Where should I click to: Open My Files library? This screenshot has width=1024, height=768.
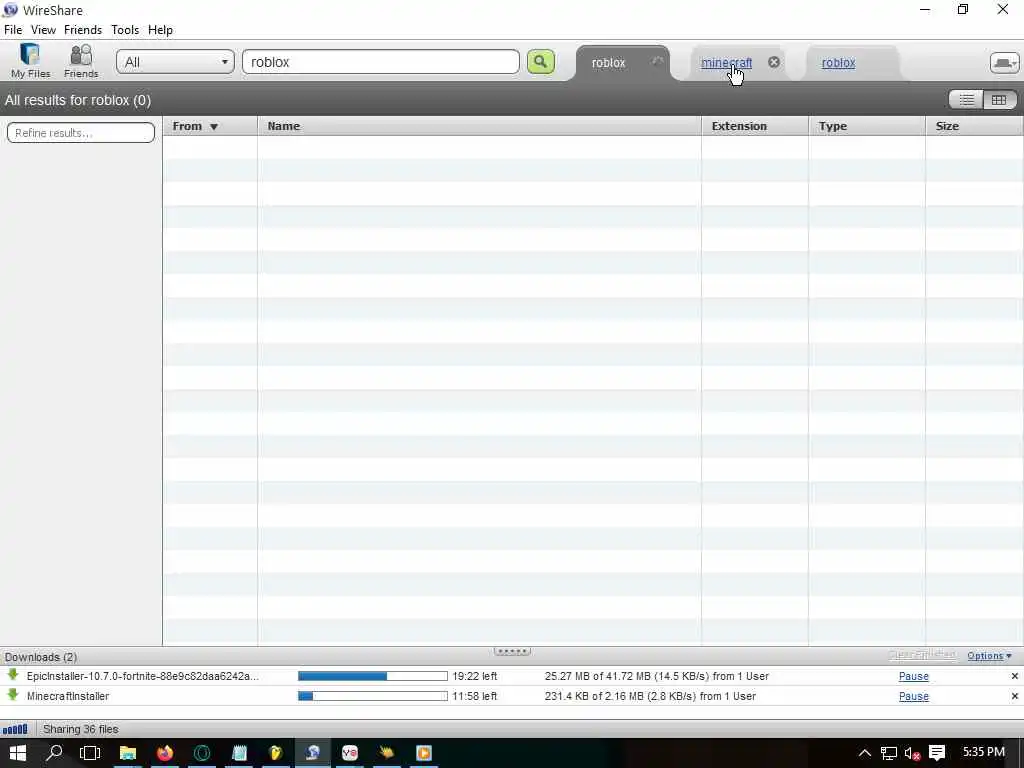pos(30,61)
